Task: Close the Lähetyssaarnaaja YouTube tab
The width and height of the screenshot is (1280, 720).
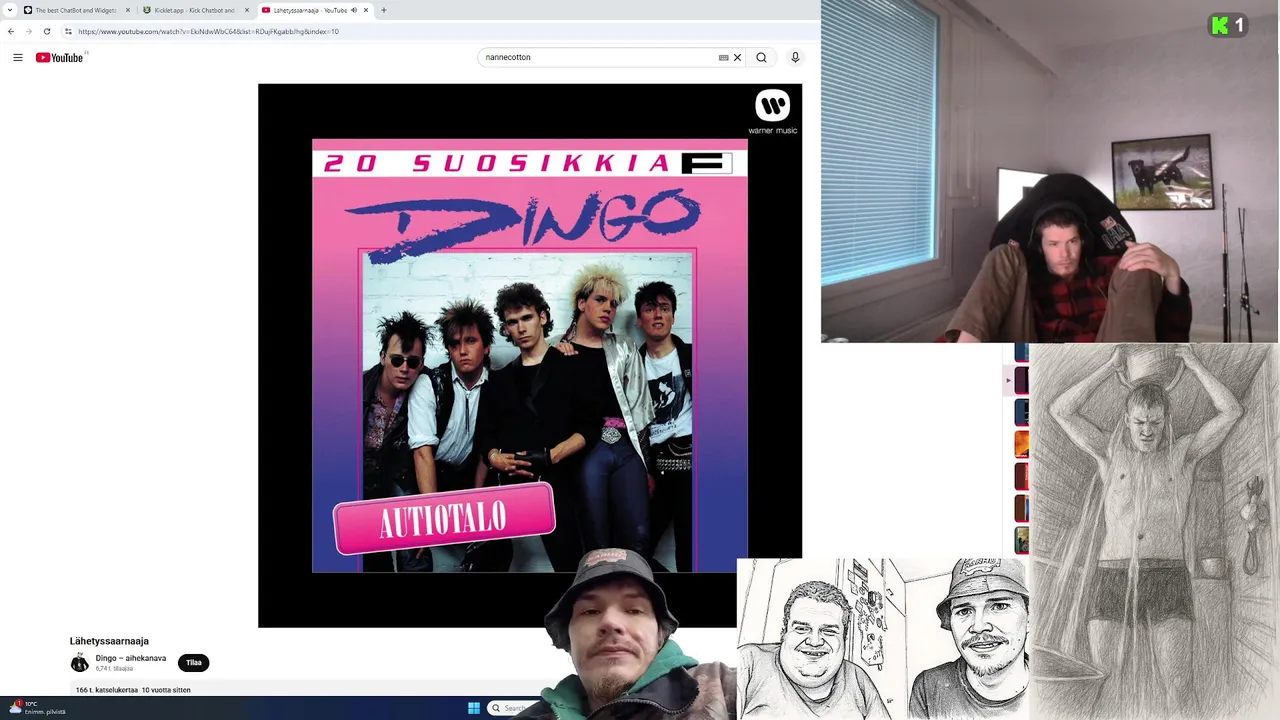Action: click(x=366, y=10)
